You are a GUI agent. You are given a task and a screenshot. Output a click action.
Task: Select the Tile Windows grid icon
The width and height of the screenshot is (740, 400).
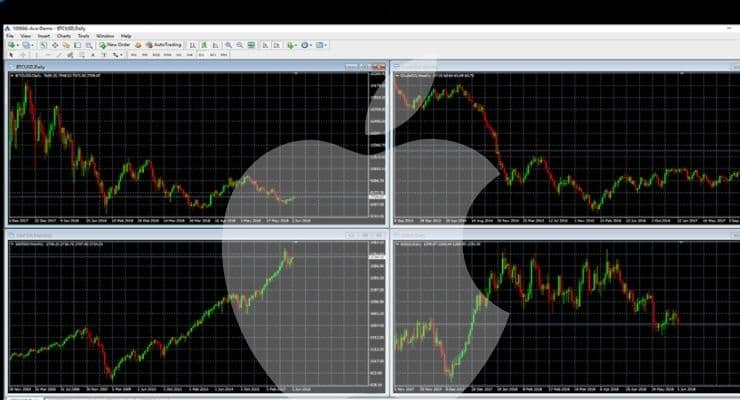pos(251,45)
